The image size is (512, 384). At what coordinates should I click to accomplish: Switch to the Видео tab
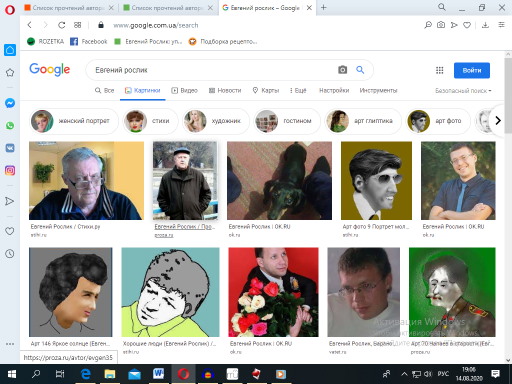point(184,90)
